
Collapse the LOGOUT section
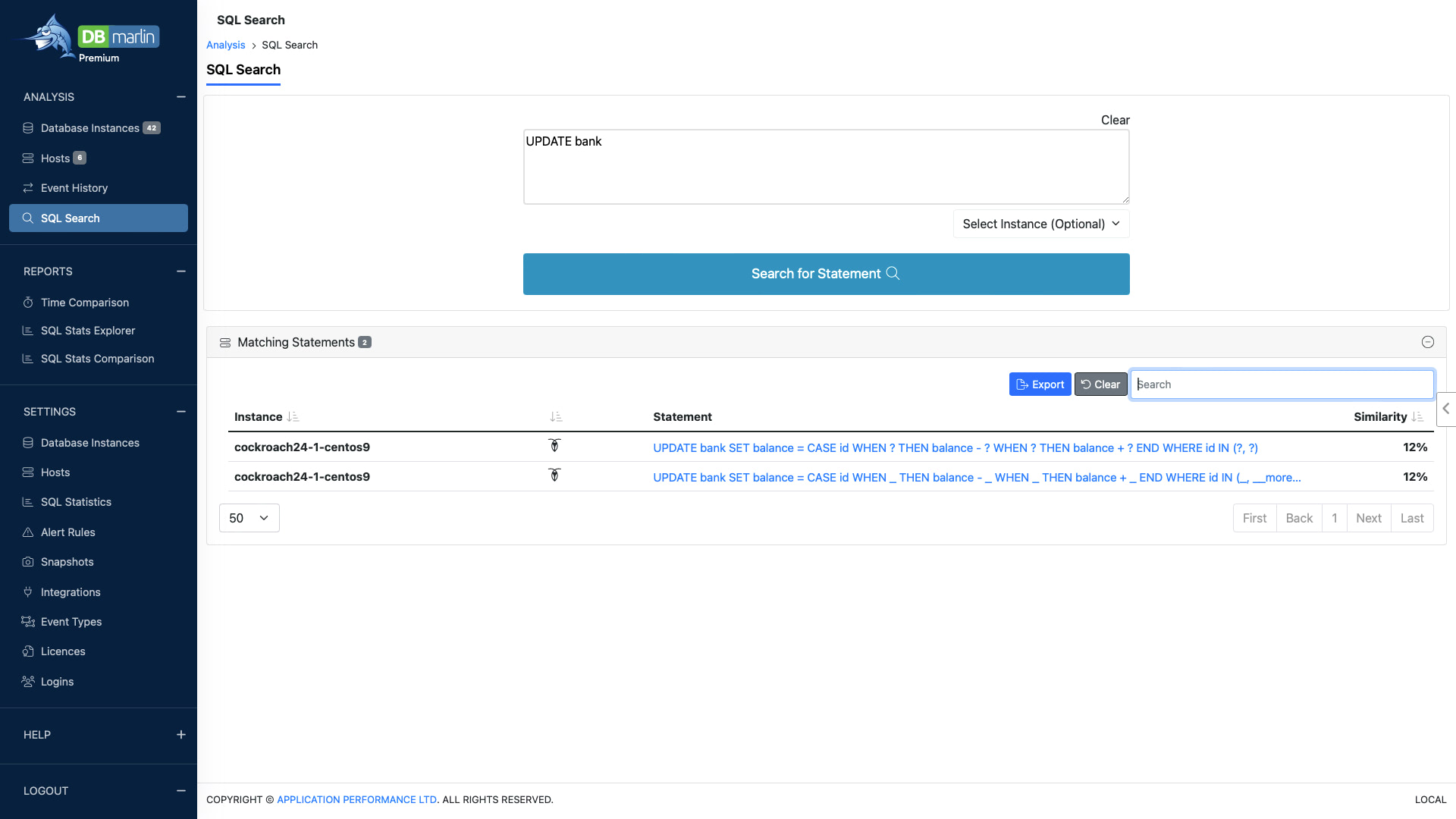coord(181,791)
